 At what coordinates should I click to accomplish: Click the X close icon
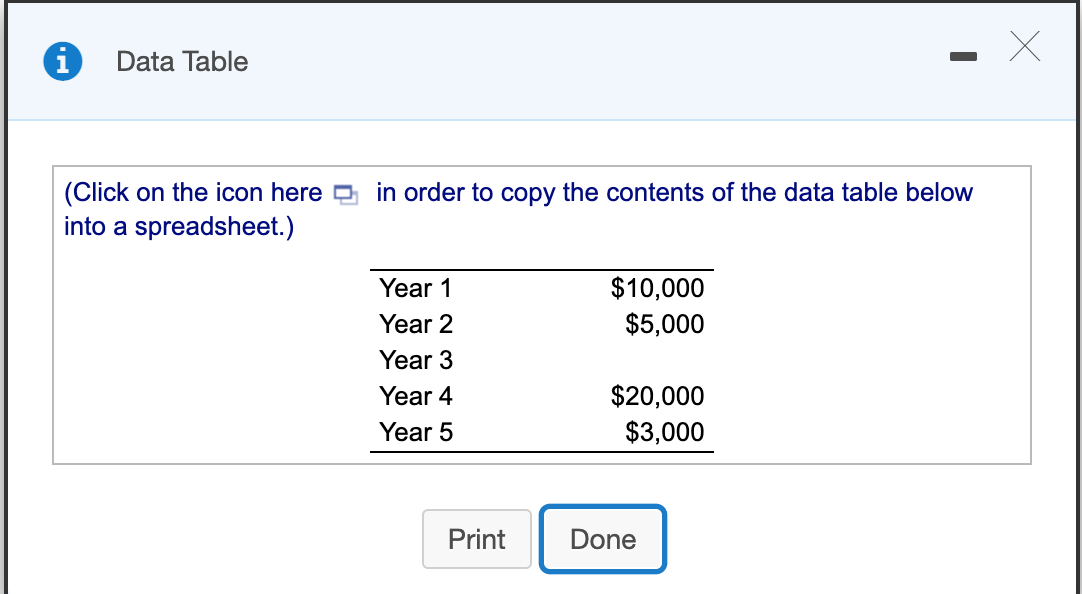pyautogui.click(x=1024, y=47)
